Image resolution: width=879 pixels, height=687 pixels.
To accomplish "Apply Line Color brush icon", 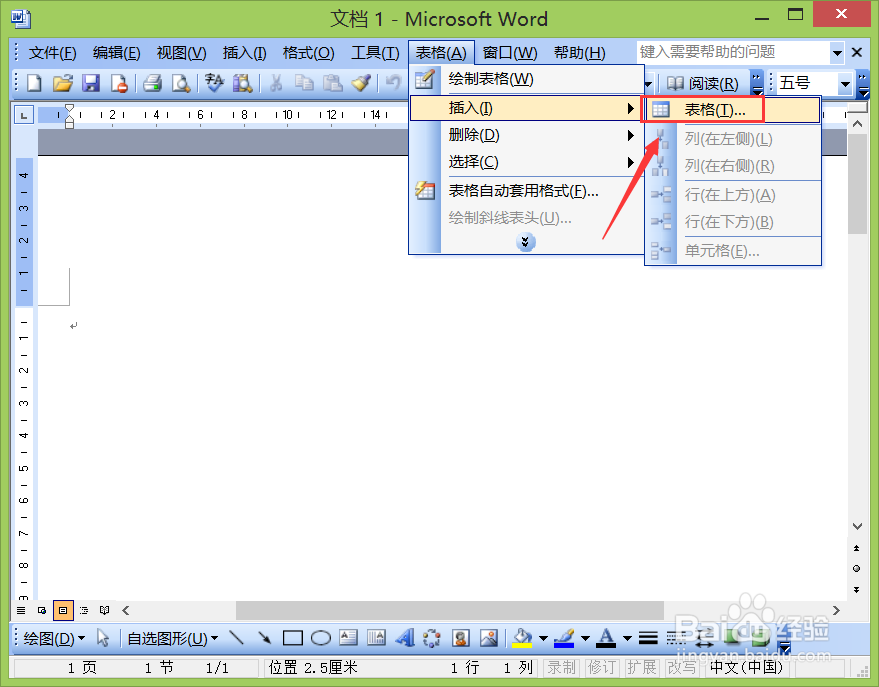I will tap(565, 638).
